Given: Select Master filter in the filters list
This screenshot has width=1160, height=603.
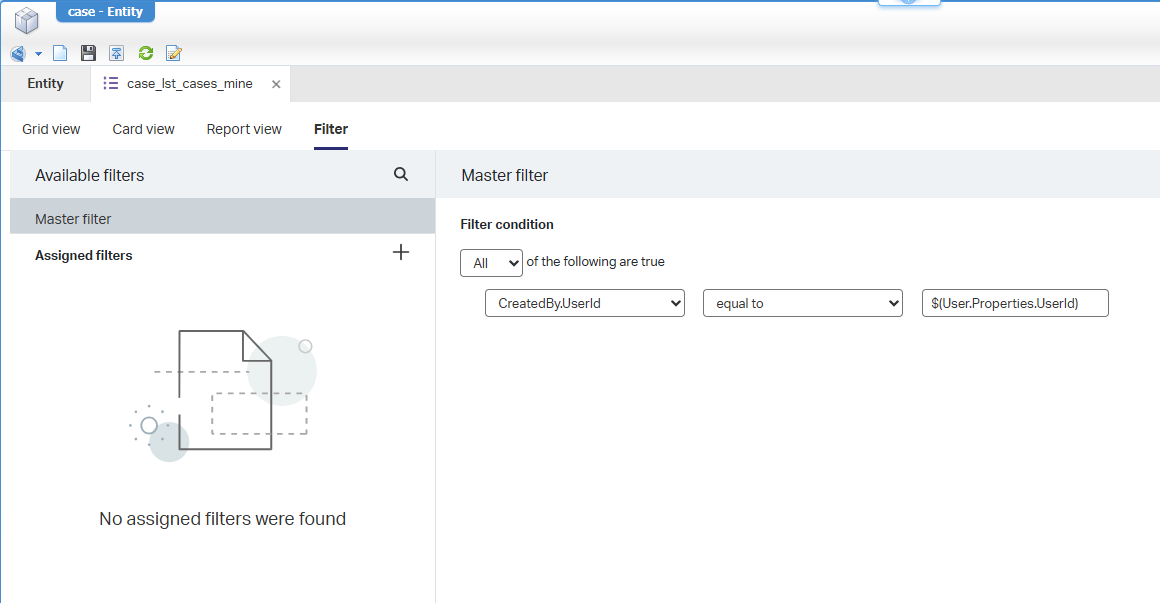Looking at the screenshot, I should pyautogui.click(x=223, y=216).
